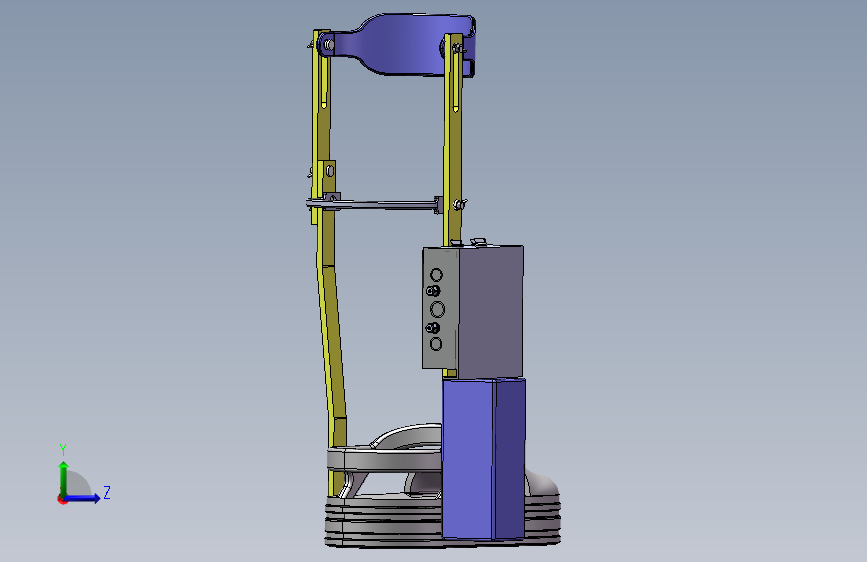The width and height of the screenshot is (867, 562).
Task: Select the purple curved cuff at the top
Action: (x=398, y=44)
